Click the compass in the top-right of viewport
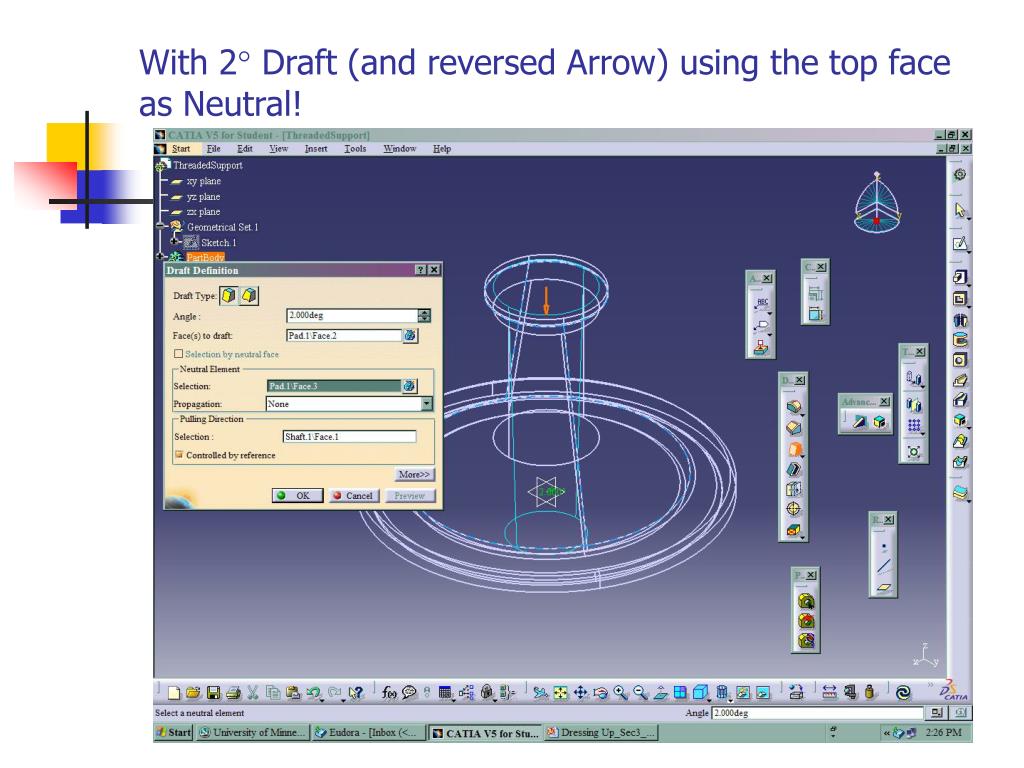 point(877,204)
